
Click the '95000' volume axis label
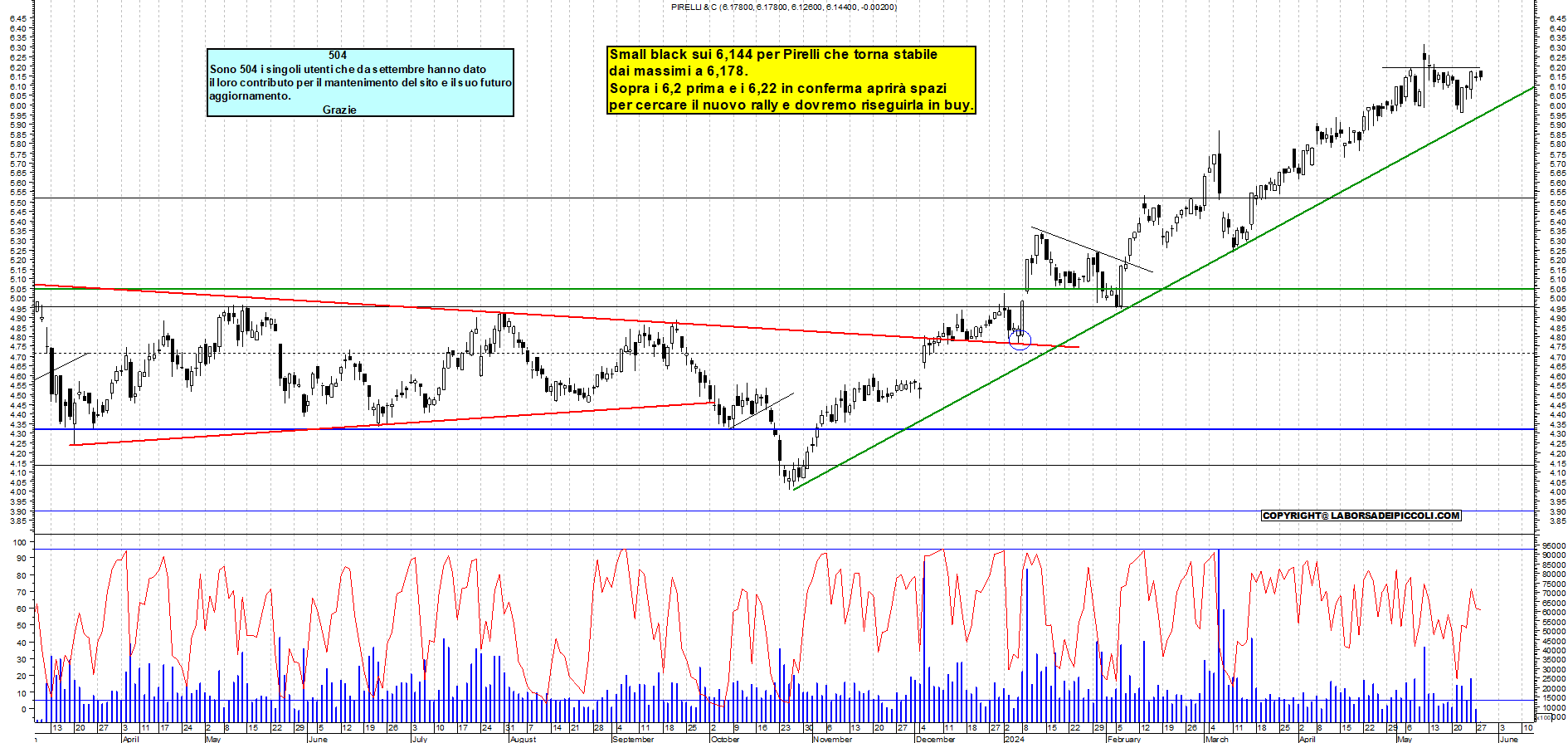click(1554, 546)
